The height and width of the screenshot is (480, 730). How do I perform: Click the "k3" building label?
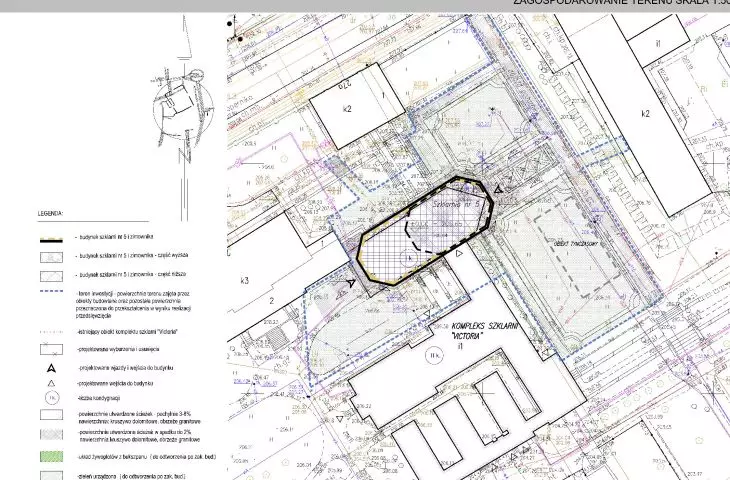[x=244, y=280]
